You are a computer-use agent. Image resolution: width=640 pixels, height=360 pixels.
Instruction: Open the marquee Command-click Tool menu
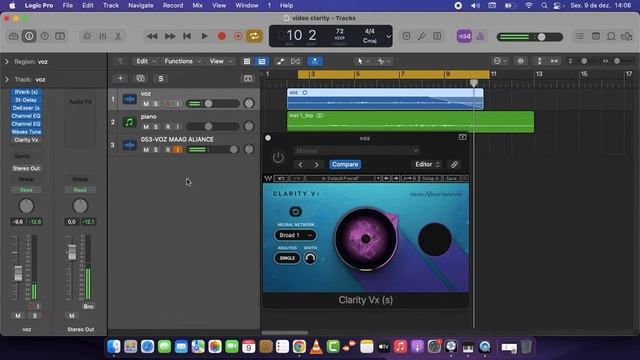[x=384, y=61]
